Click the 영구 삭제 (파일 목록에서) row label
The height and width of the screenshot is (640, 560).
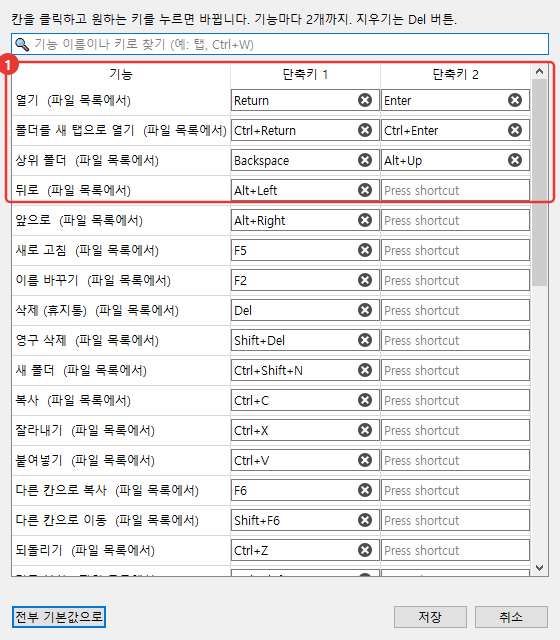pyautogui.click(x=87, y=340)
